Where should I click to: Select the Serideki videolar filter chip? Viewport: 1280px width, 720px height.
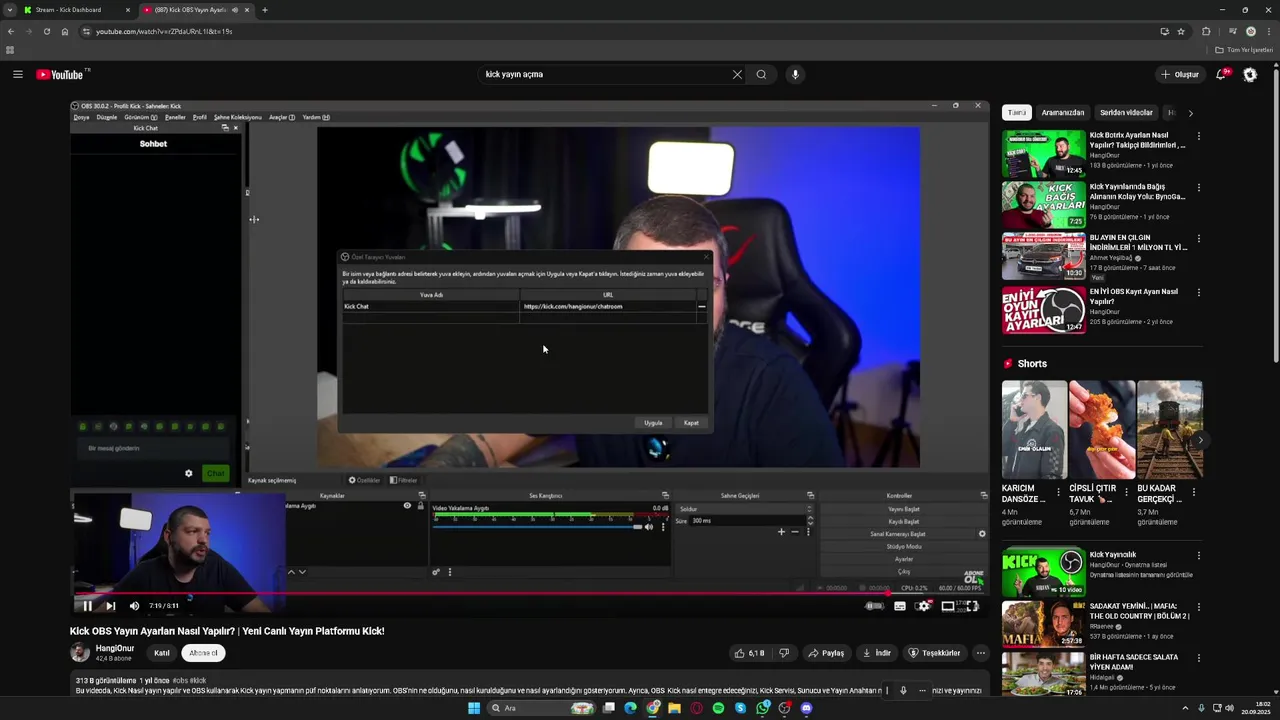point(1126,113)
